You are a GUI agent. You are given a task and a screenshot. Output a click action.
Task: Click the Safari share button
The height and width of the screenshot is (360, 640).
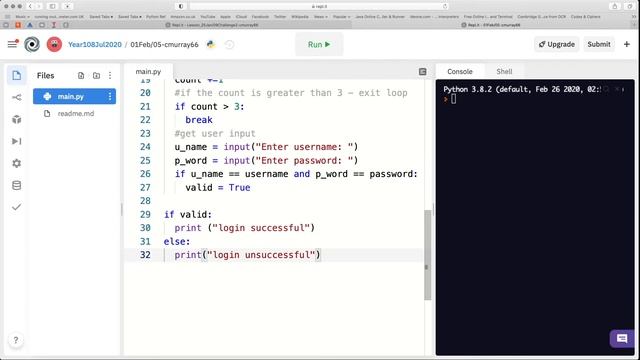point(615,6)
